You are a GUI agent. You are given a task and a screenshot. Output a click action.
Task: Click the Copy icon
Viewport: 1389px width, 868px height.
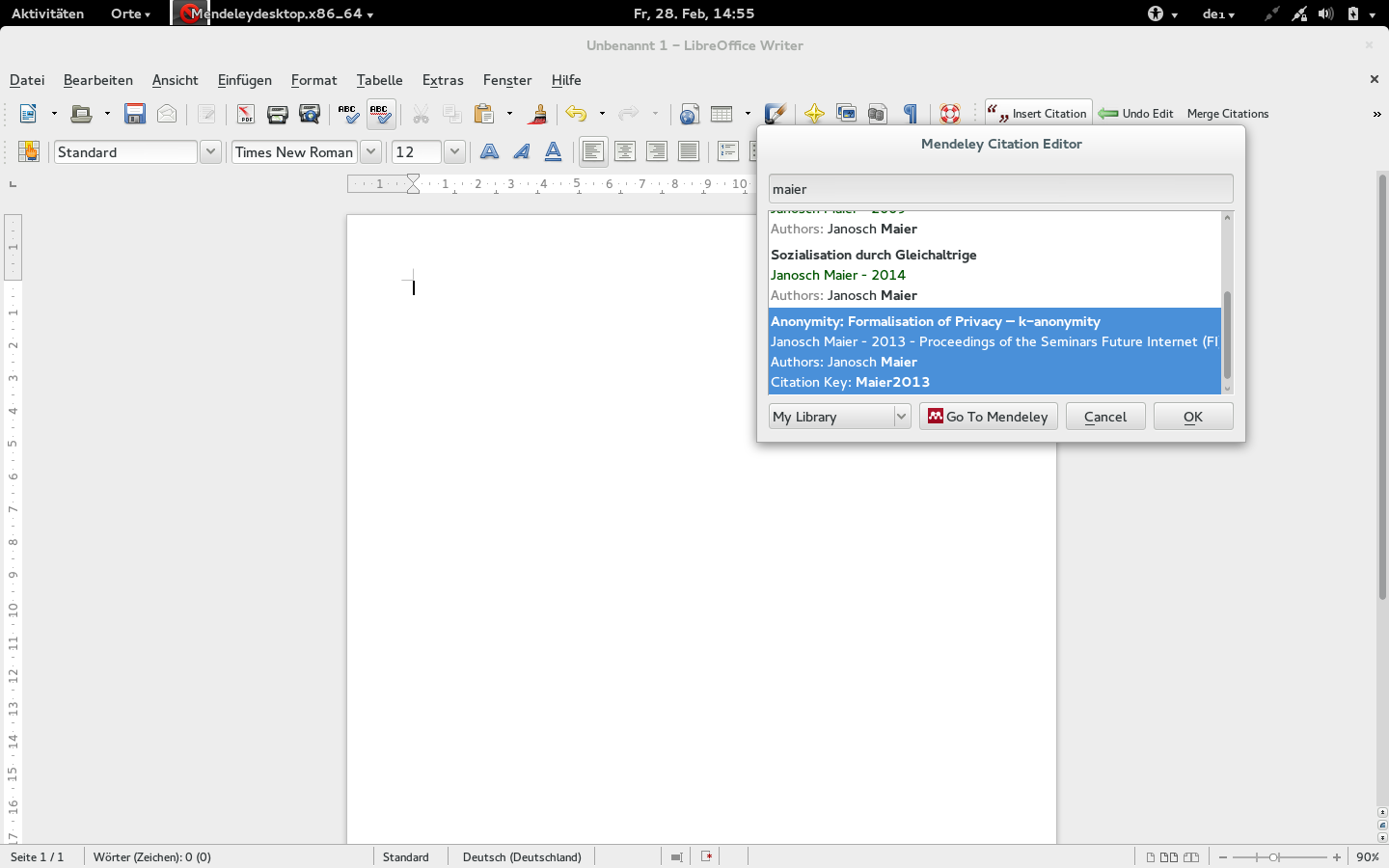451,114
